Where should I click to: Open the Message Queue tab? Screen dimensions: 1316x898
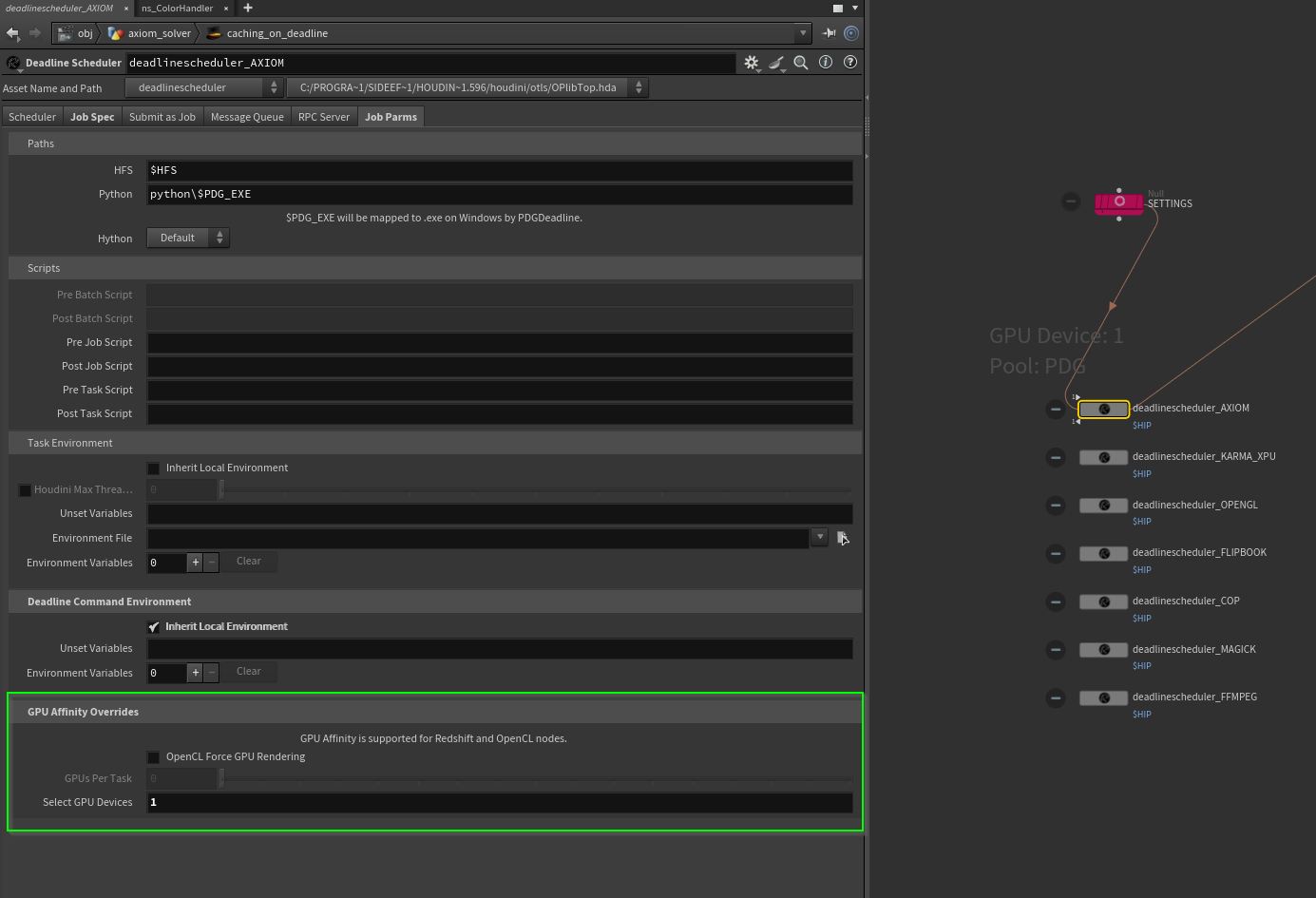[247, 117]
